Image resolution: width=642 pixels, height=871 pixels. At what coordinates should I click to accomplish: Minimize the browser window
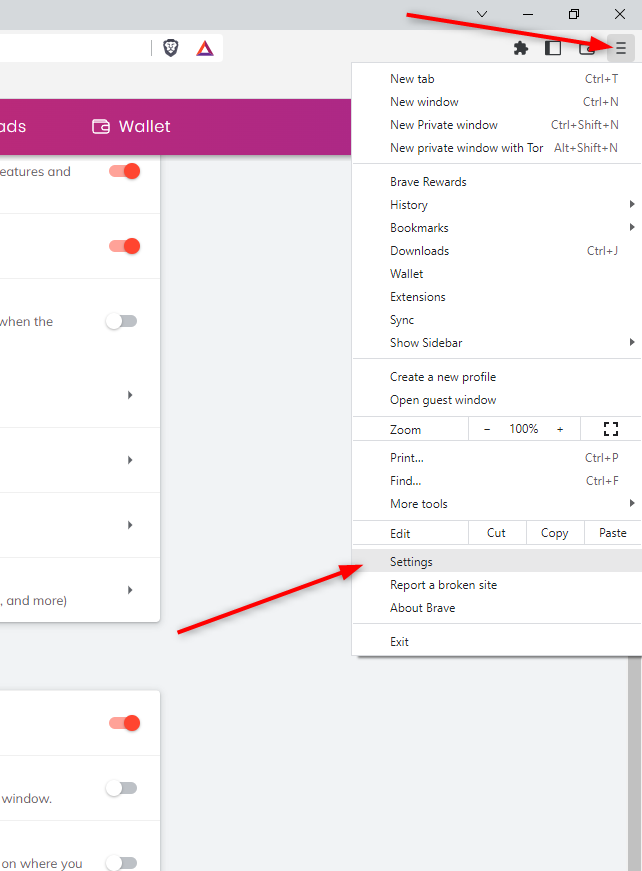[528, 14]
